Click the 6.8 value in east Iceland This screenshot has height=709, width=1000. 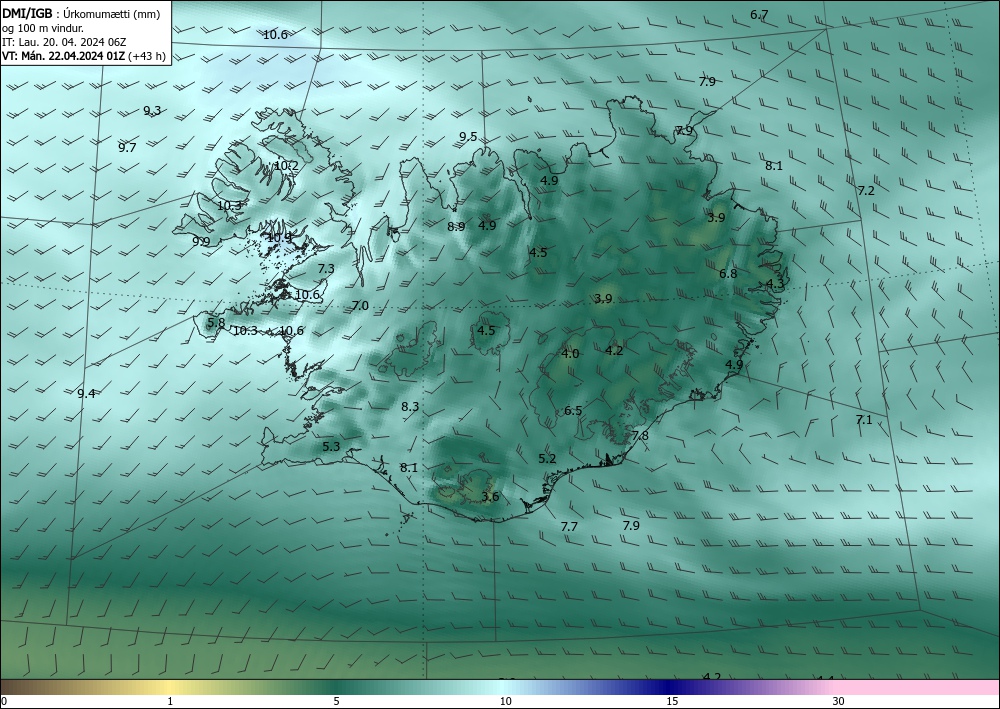pyautogui.click(x=728, y=274)
